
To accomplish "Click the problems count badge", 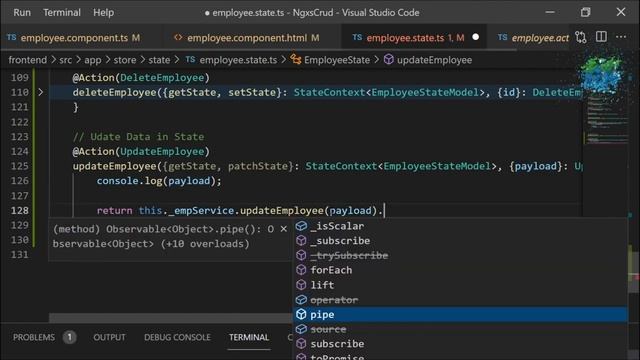I will (69, 337).
